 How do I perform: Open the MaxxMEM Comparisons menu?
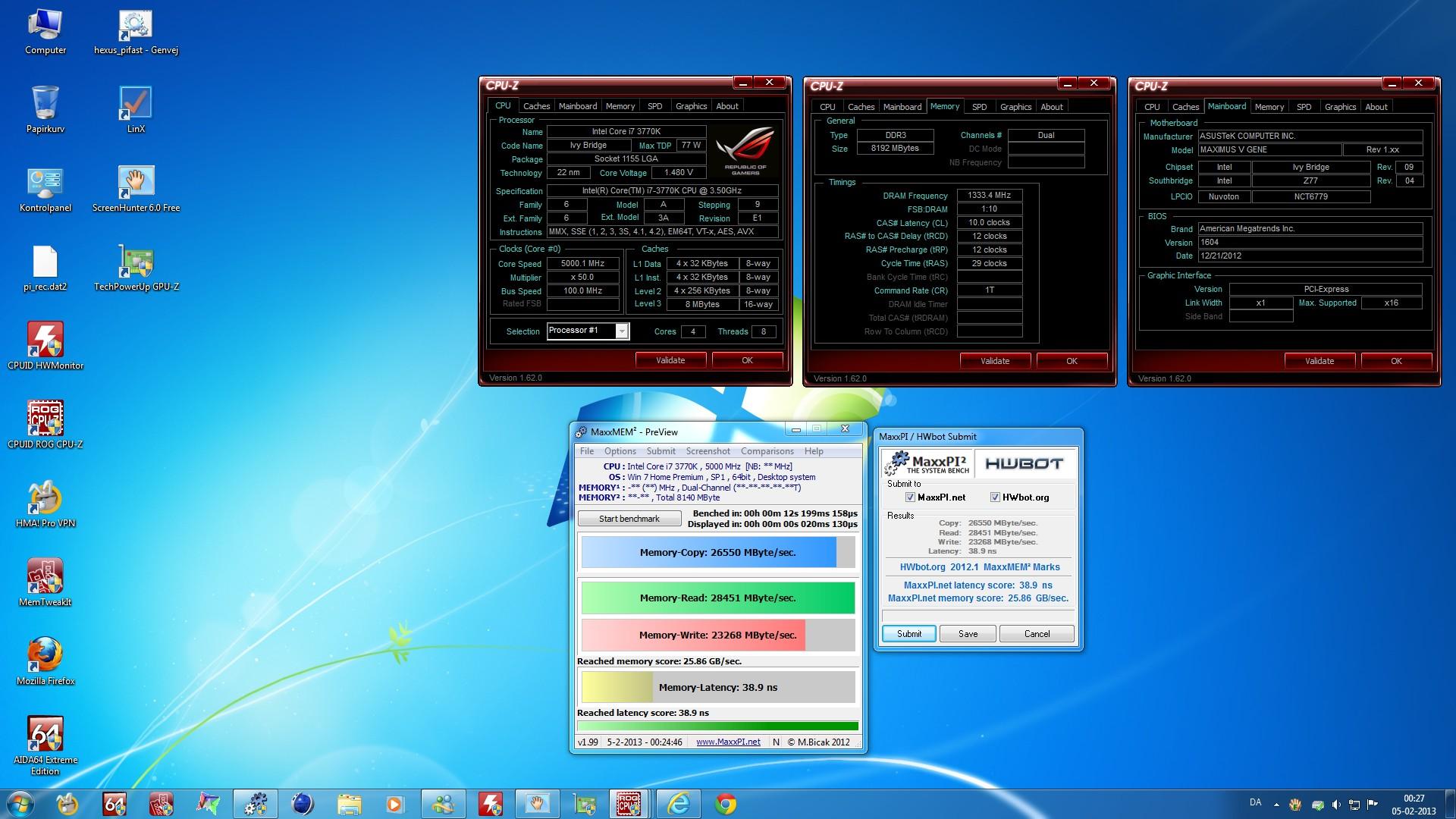click(767, 451)
